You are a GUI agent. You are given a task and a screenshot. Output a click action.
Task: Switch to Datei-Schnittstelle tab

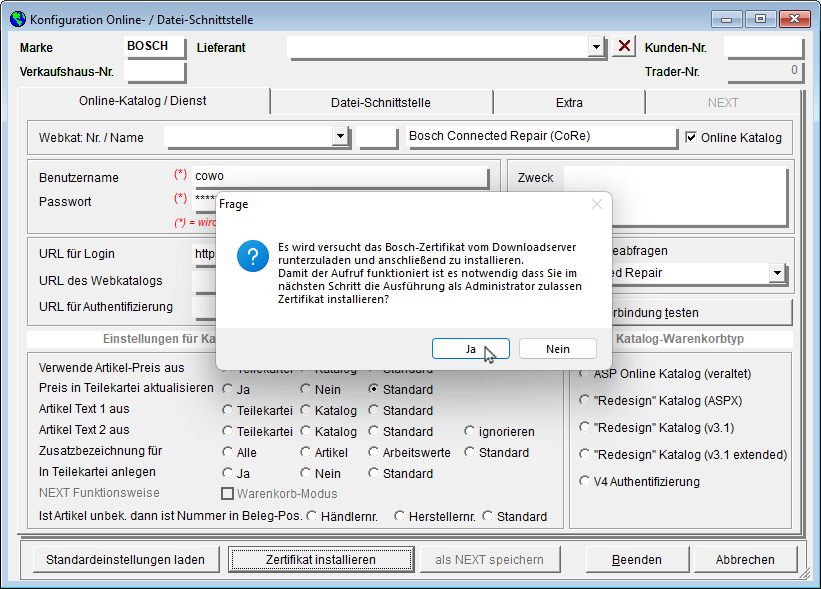[x=381, y=103]
